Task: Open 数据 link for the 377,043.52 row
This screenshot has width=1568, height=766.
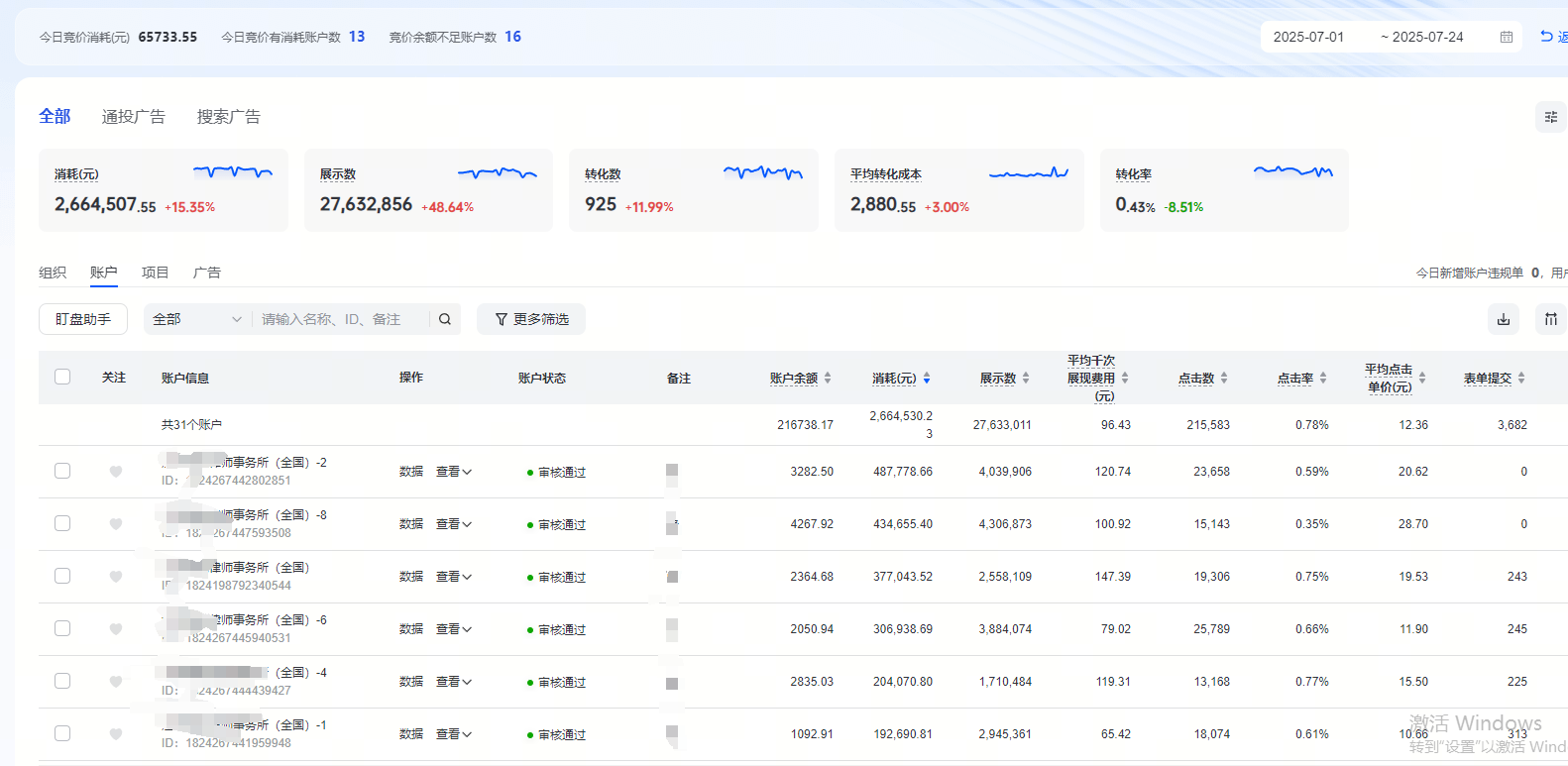Action: click(411, 577)
